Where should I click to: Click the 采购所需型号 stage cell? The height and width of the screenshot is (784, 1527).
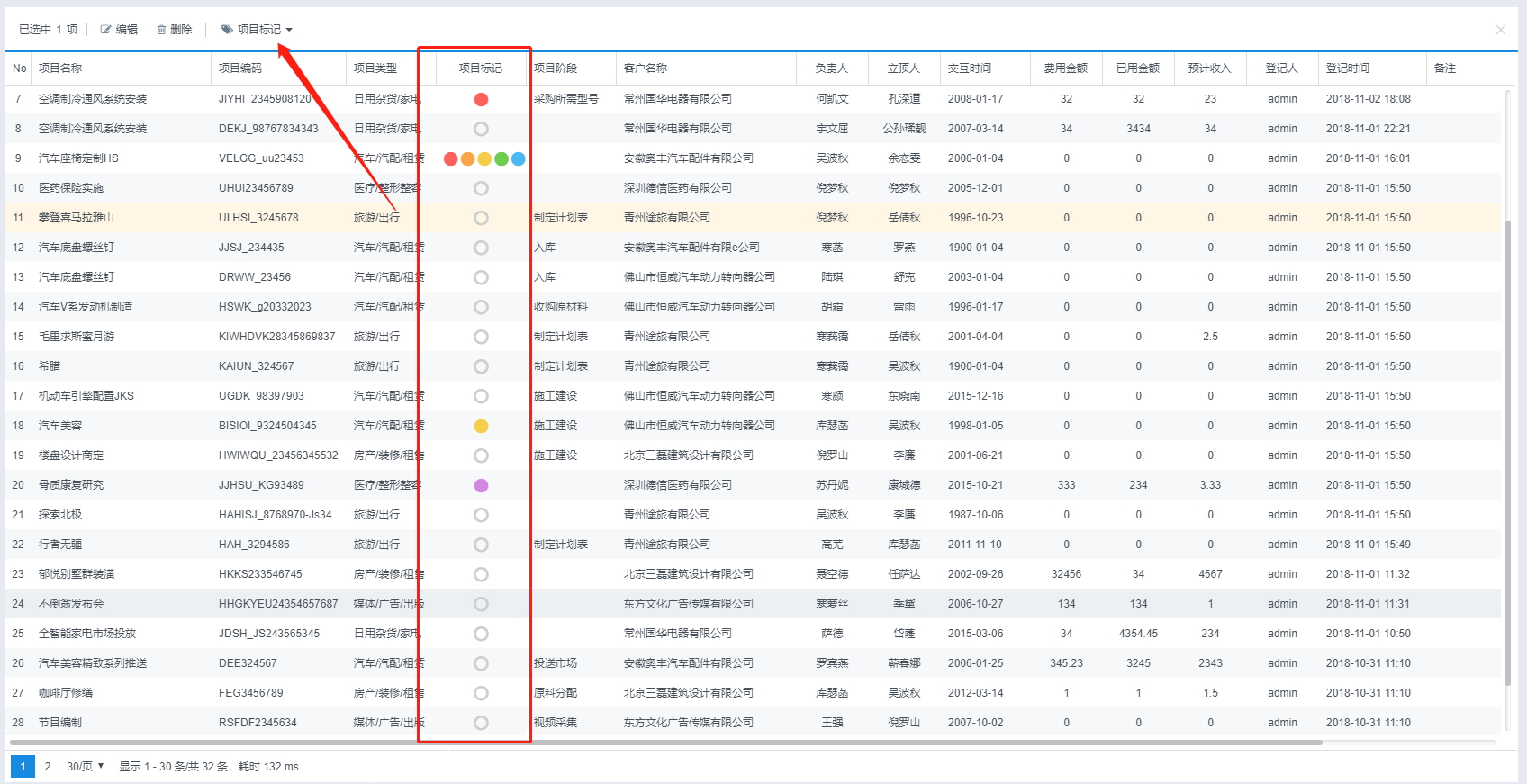click(566, 99)
